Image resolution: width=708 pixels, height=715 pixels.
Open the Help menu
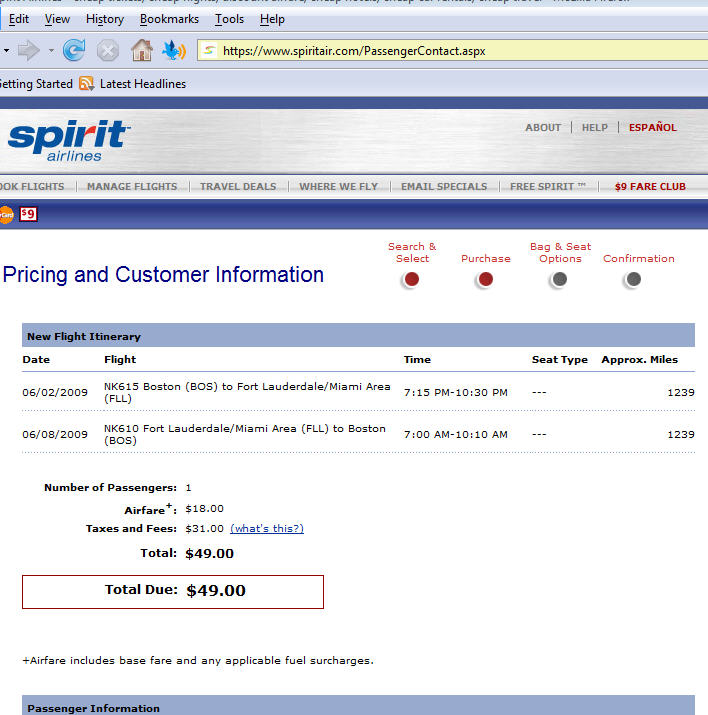click(272, 19)
